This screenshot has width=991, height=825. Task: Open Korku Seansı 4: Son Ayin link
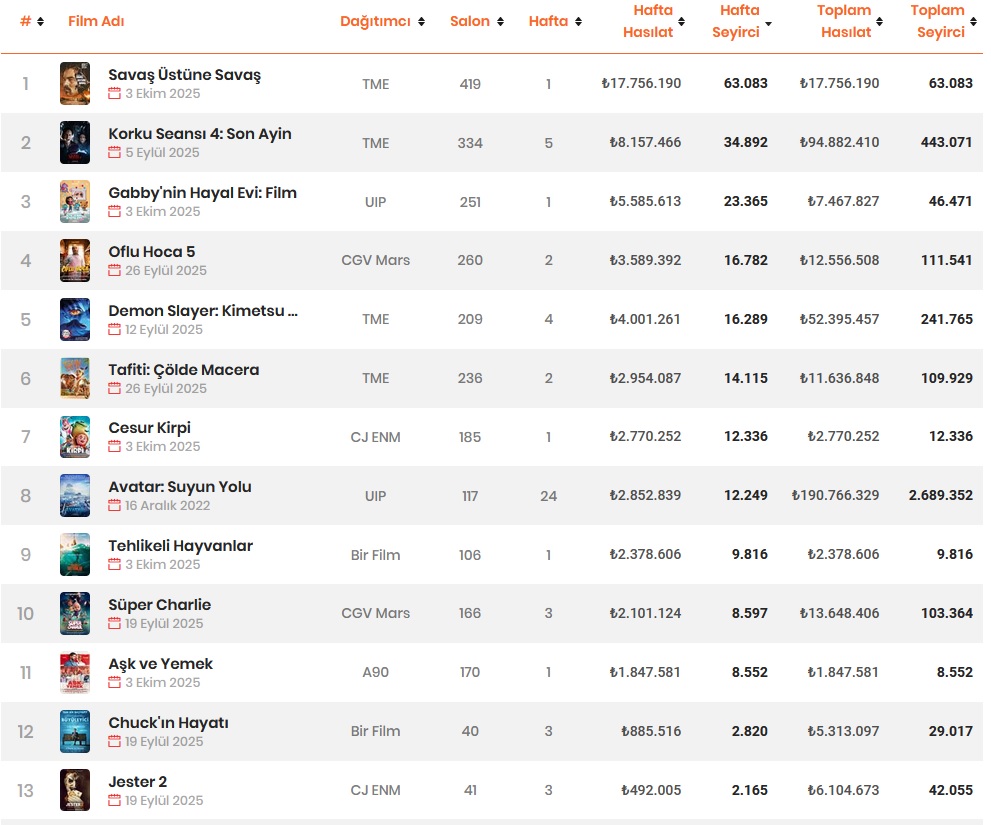click(200, 134)
